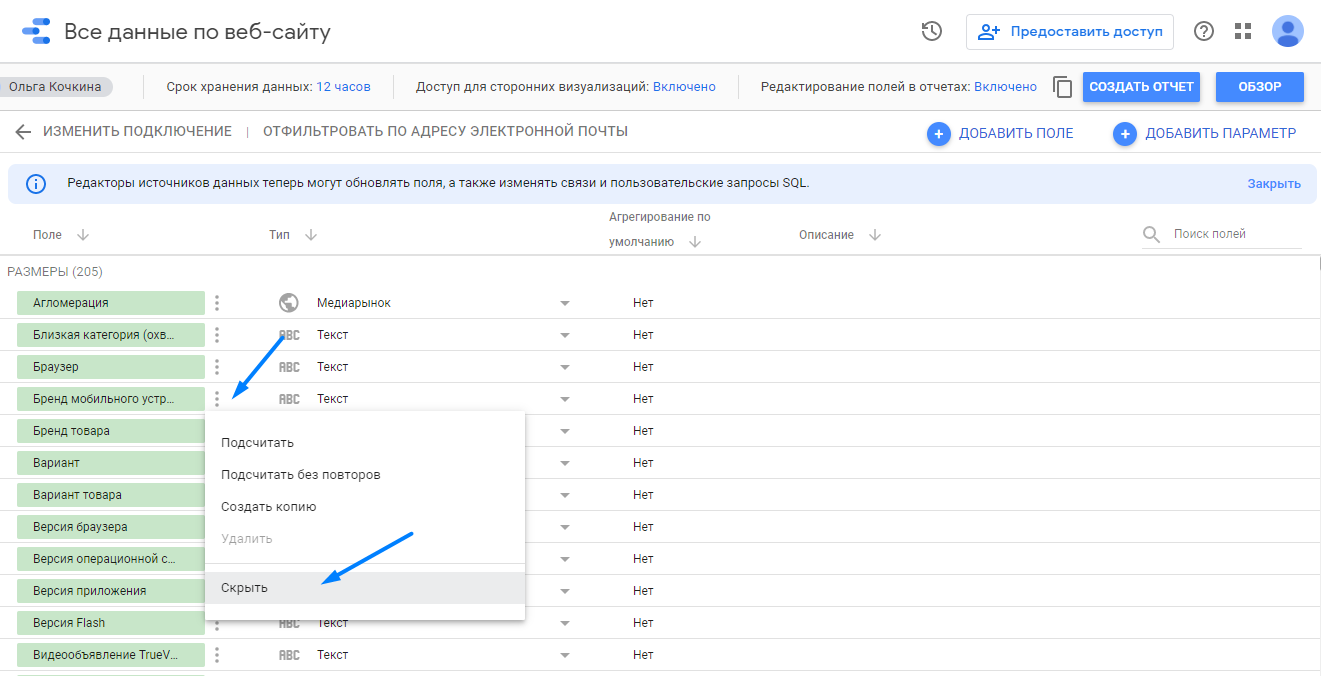Expand type dropdown for Агломерация row
Viewport: 1321px width, 676px height.
(564, 303)
